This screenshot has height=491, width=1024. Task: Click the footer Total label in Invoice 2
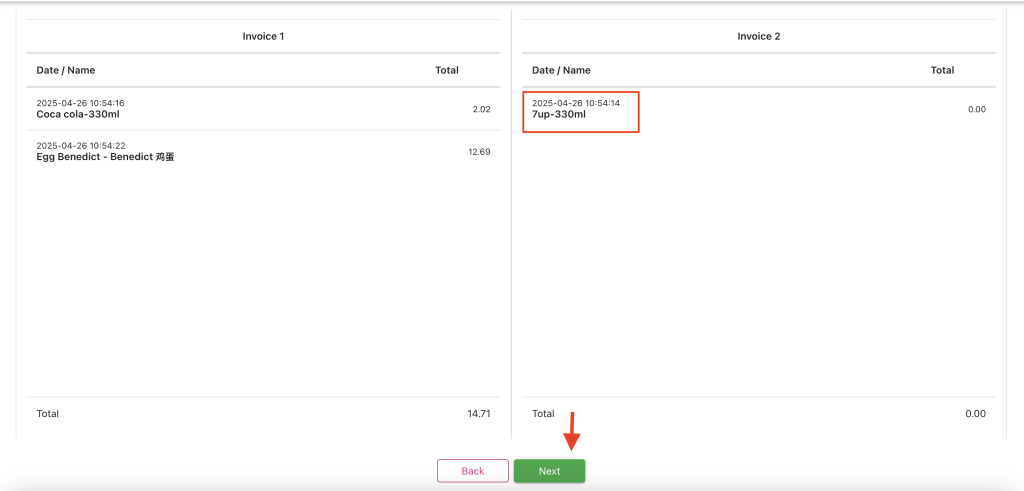coord(543,413)
